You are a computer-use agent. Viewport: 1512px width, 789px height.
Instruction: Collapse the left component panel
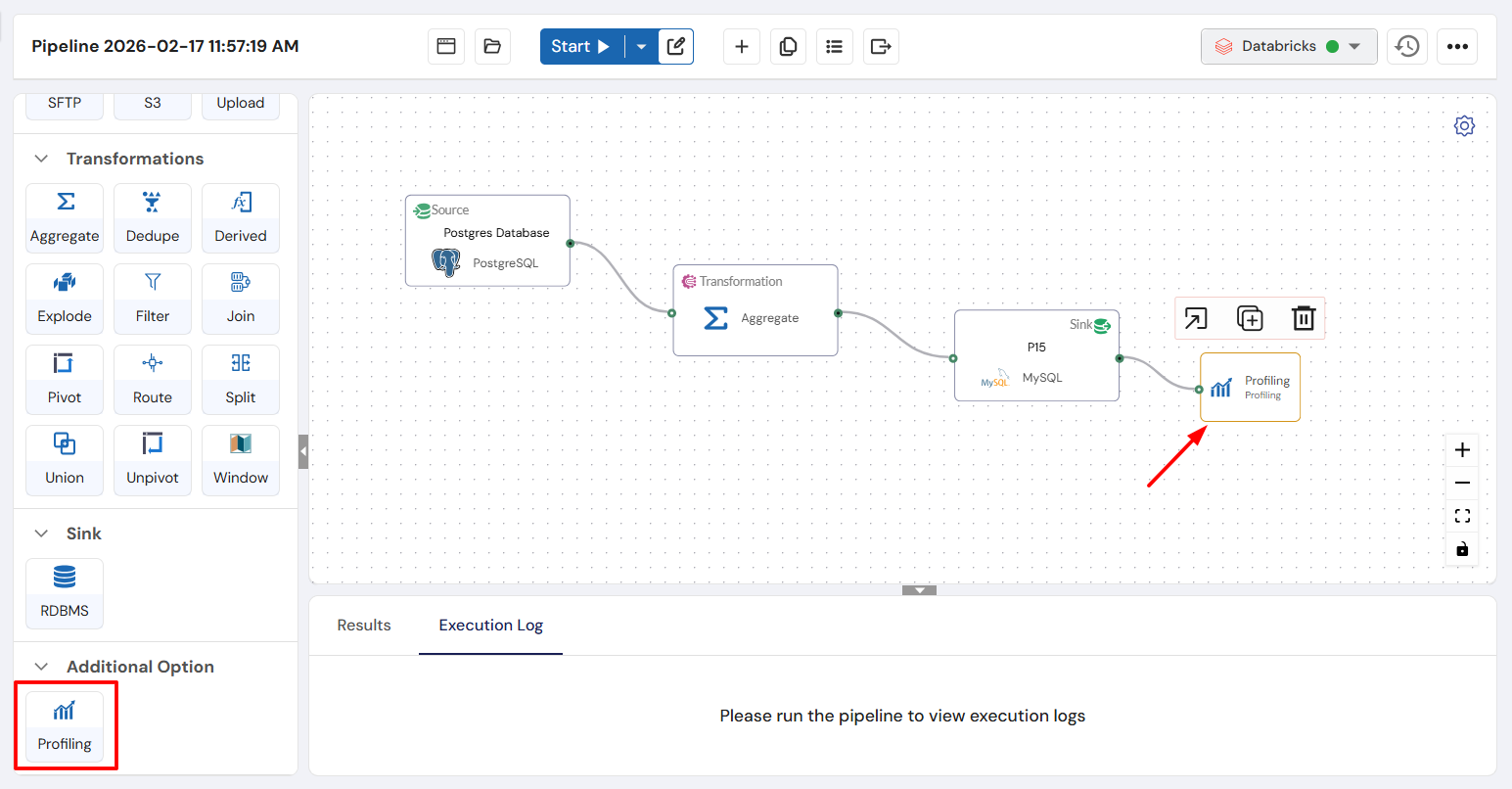[x=303, y=451]
